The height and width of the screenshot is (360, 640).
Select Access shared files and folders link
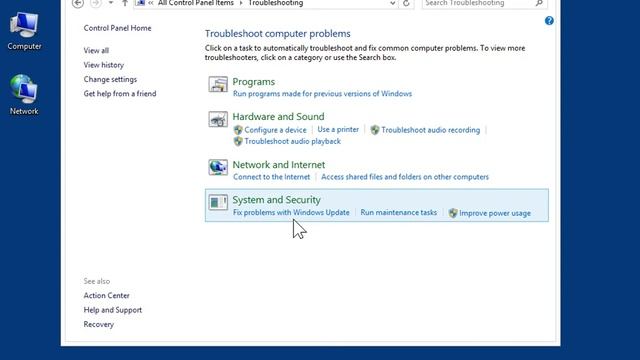click(x=405, y=177)
